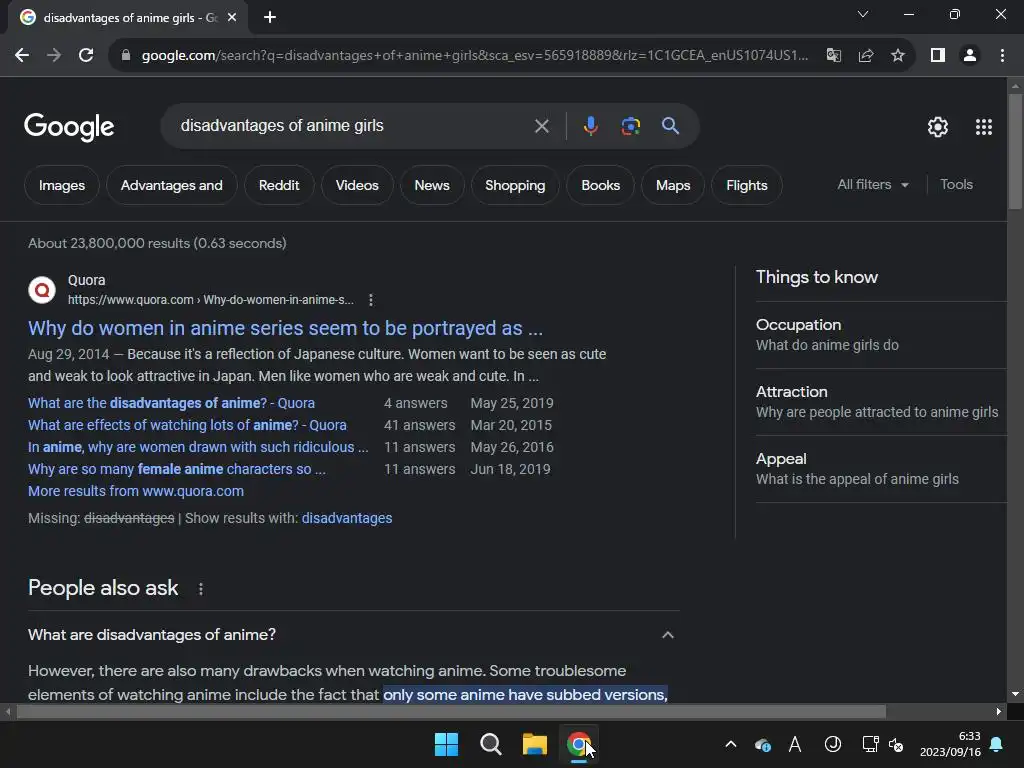Select the Shopping filter chip

point(515,185)
